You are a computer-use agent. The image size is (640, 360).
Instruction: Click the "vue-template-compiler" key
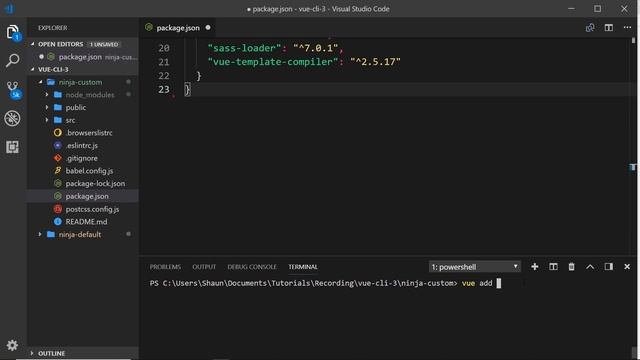pos(273,62)
